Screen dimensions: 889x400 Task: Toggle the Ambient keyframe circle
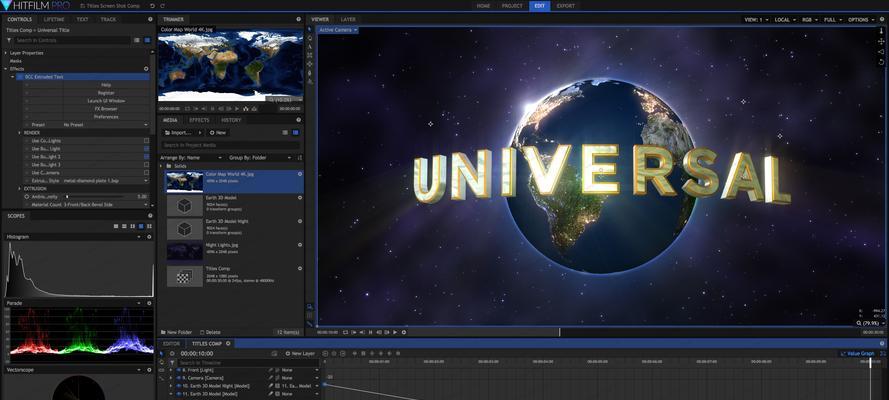[x=27, y=197]
